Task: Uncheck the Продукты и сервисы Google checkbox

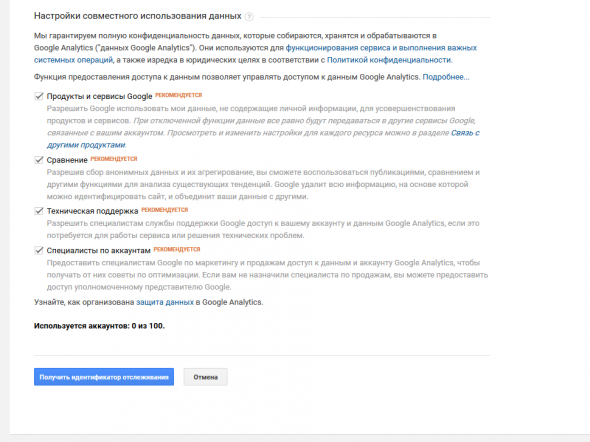Action: pos(39,96)
